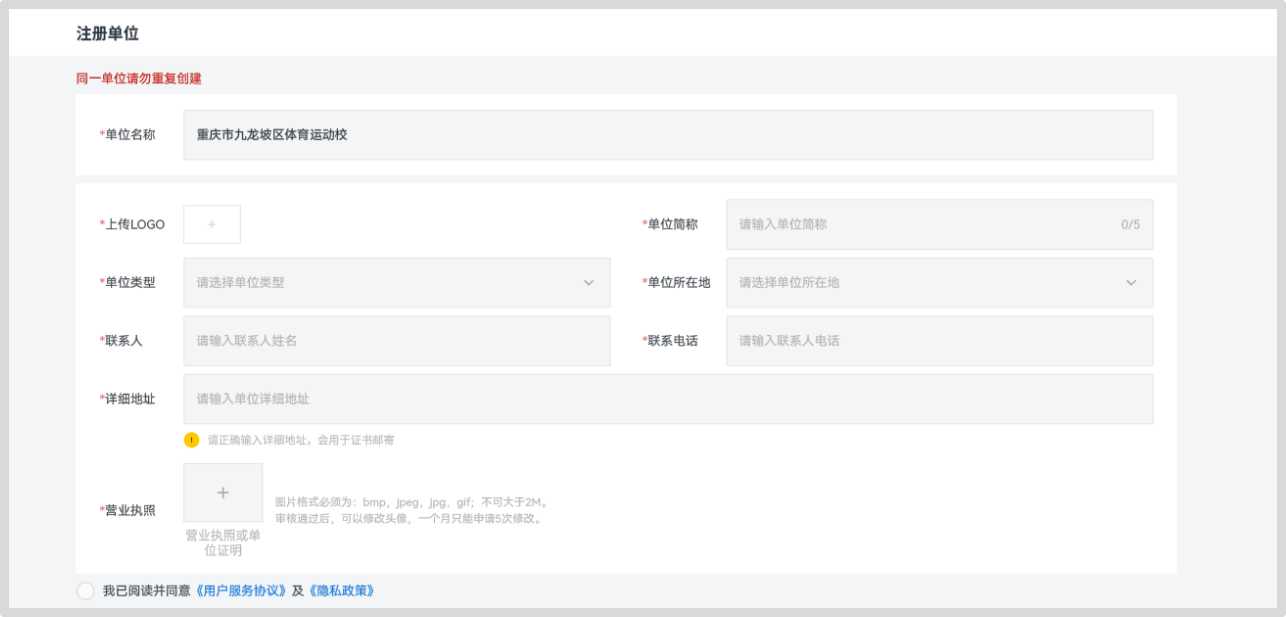Click the yellow warning icon below 详细地址

[192, 440]
